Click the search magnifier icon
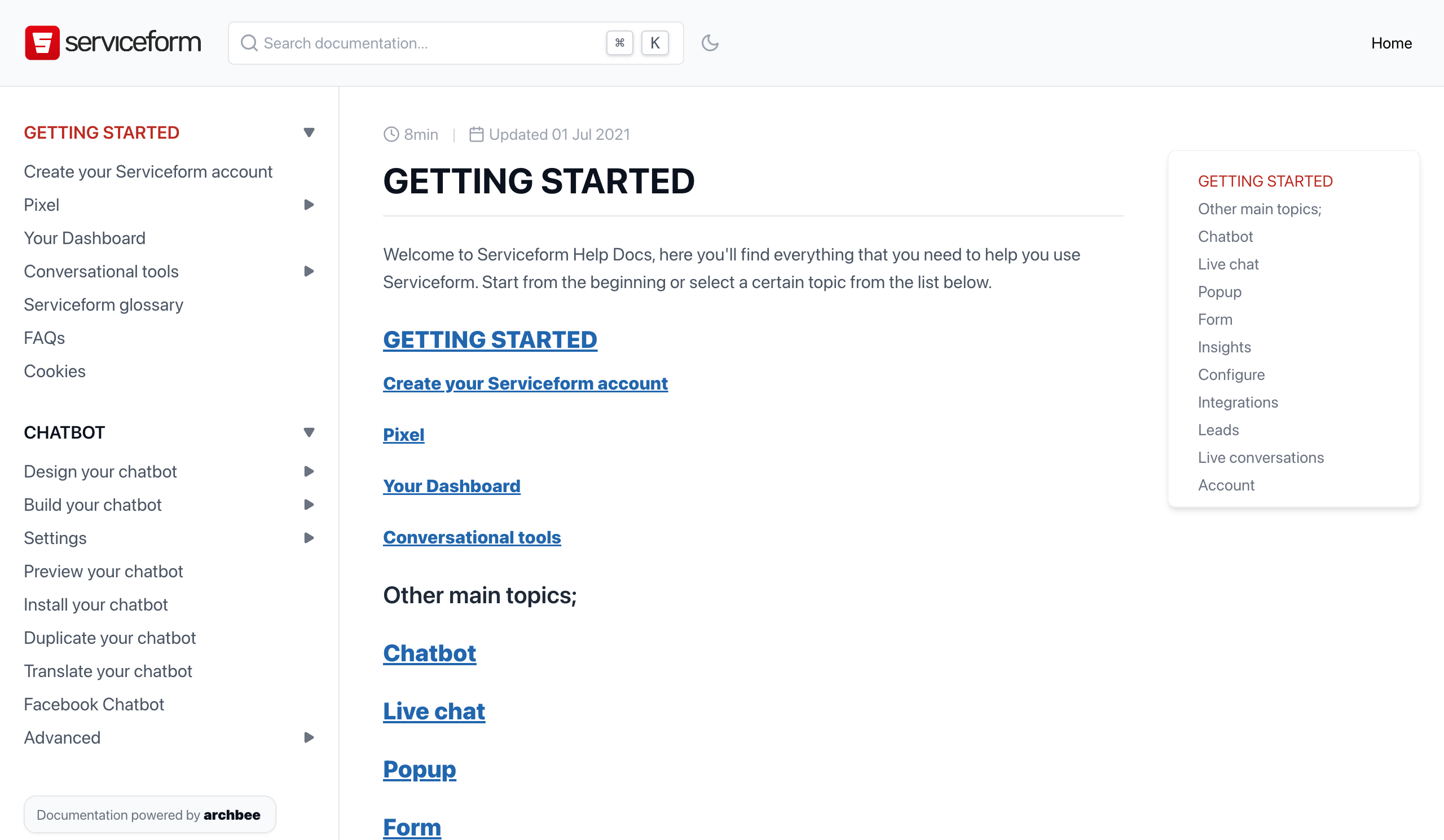Screen dimensions: 1444x840 [x=249, y=43]
